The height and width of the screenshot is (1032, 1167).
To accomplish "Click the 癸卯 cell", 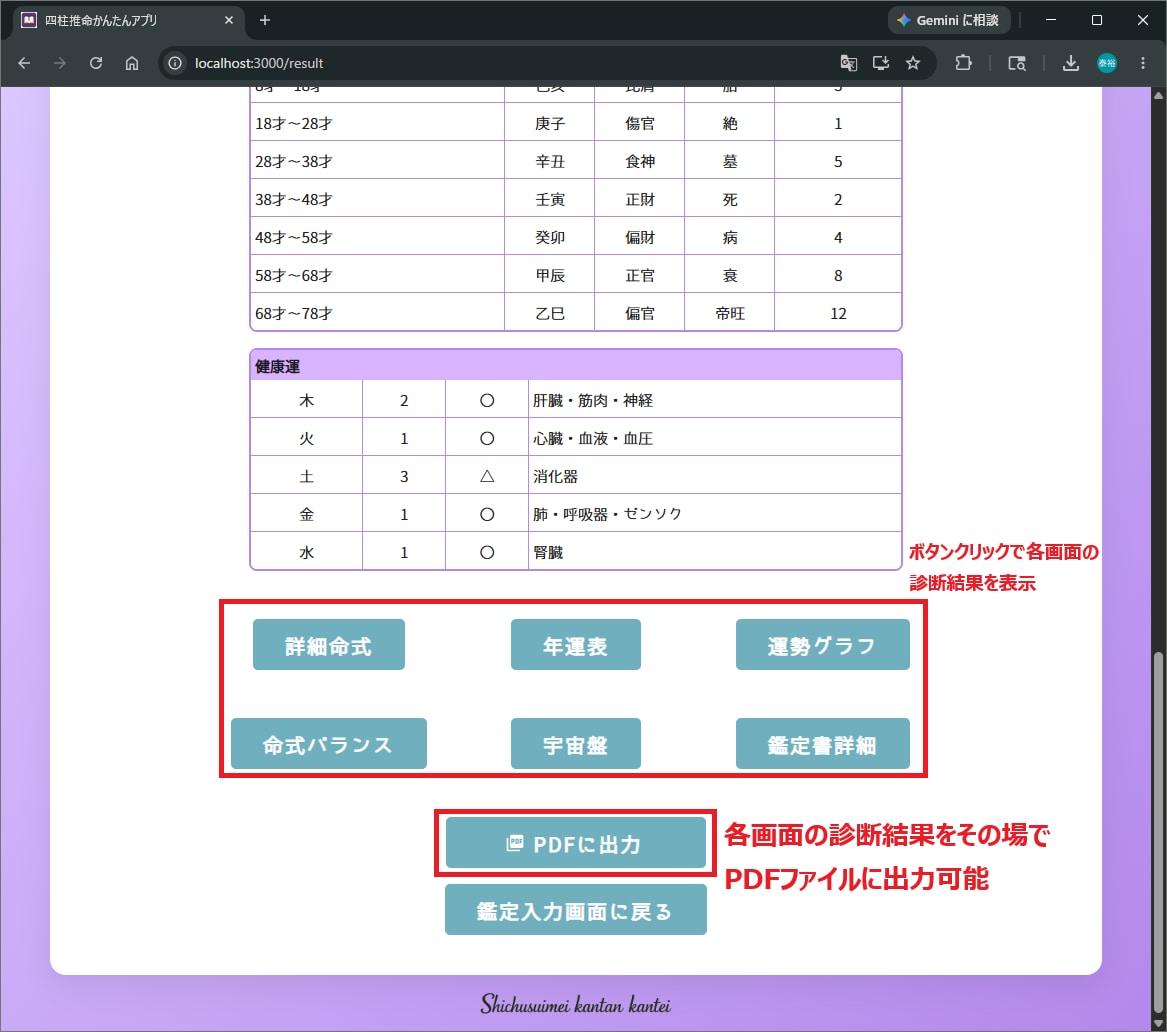I will coord(550,237).
